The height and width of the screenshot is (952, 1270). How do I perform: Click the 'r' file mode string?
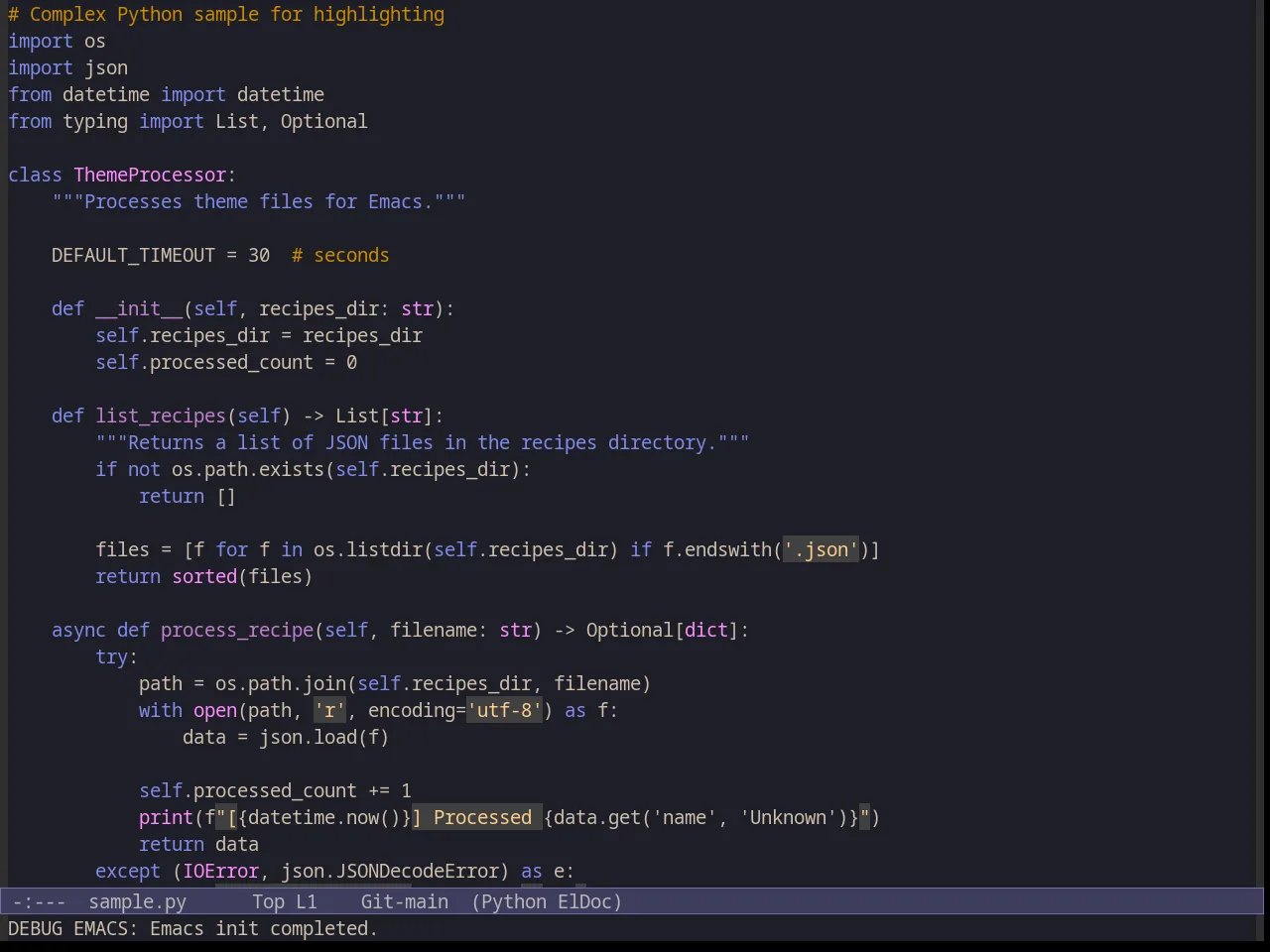pyautogui.click(x=329, y=710)
